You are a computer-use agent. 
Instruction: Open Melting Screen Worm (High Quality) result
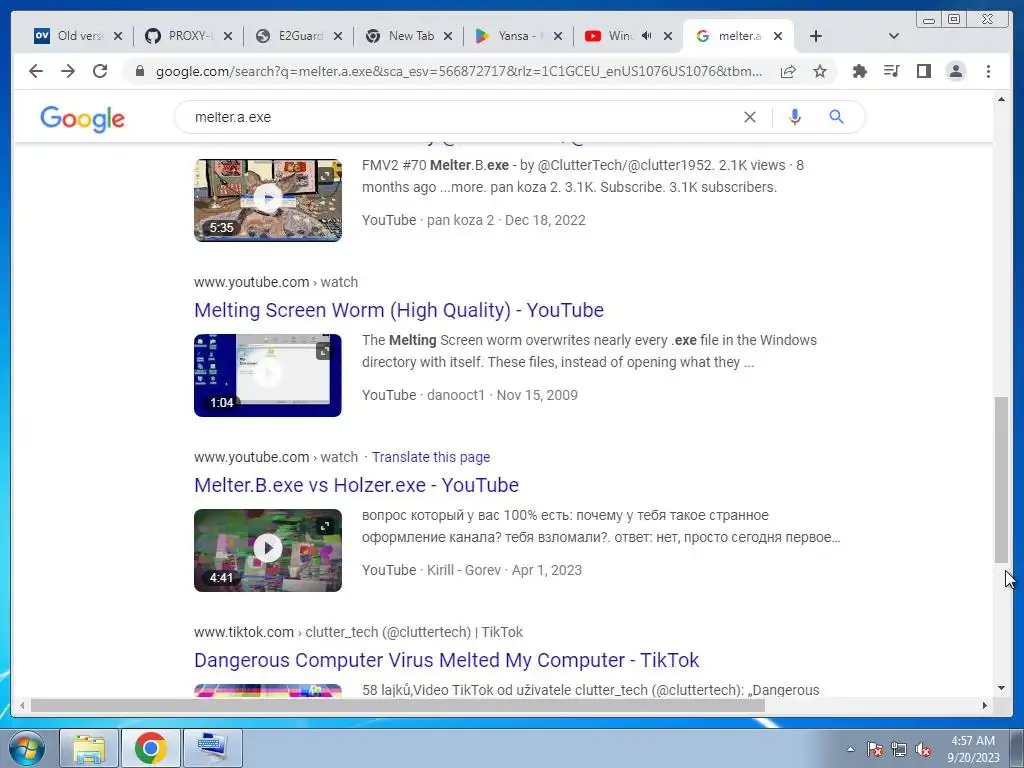(398, 310)
